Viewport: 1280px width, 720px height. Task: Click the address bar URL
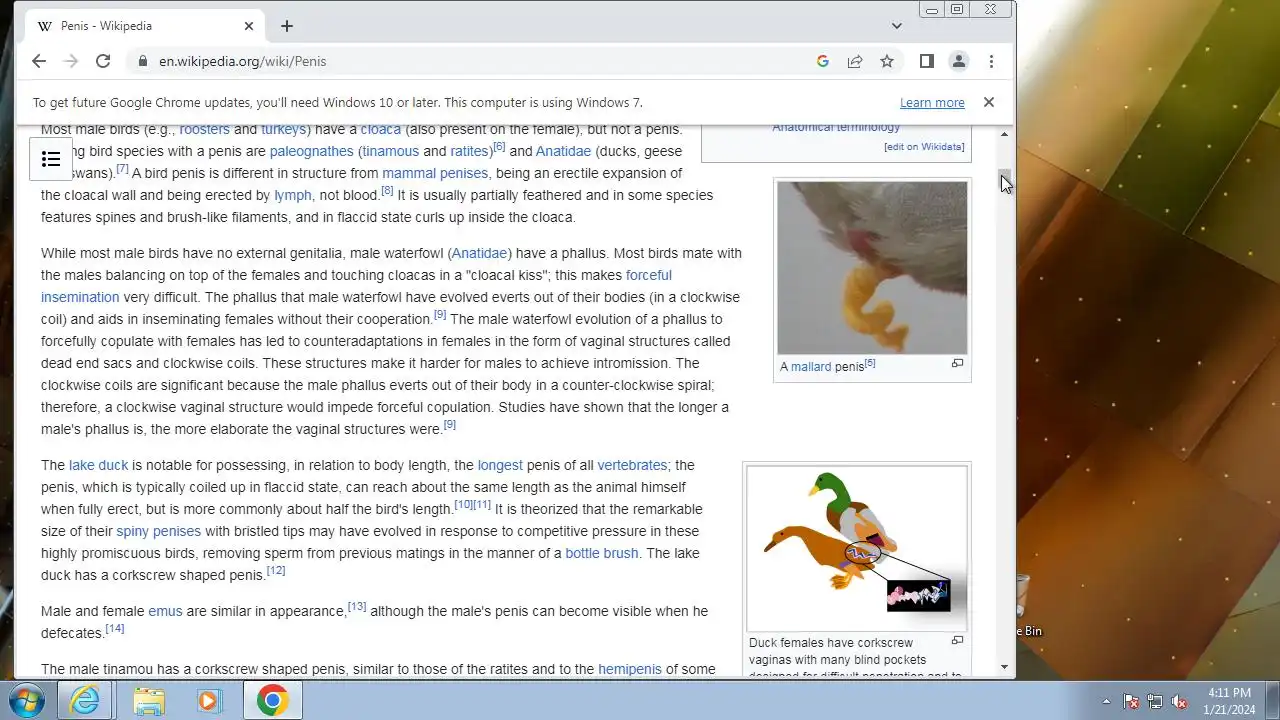pyautogui.click(x=243, y=61)
